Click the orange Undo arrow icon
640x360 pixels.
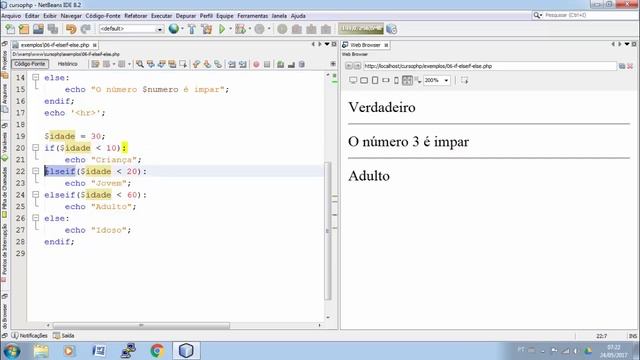click(x=71, y=29)
